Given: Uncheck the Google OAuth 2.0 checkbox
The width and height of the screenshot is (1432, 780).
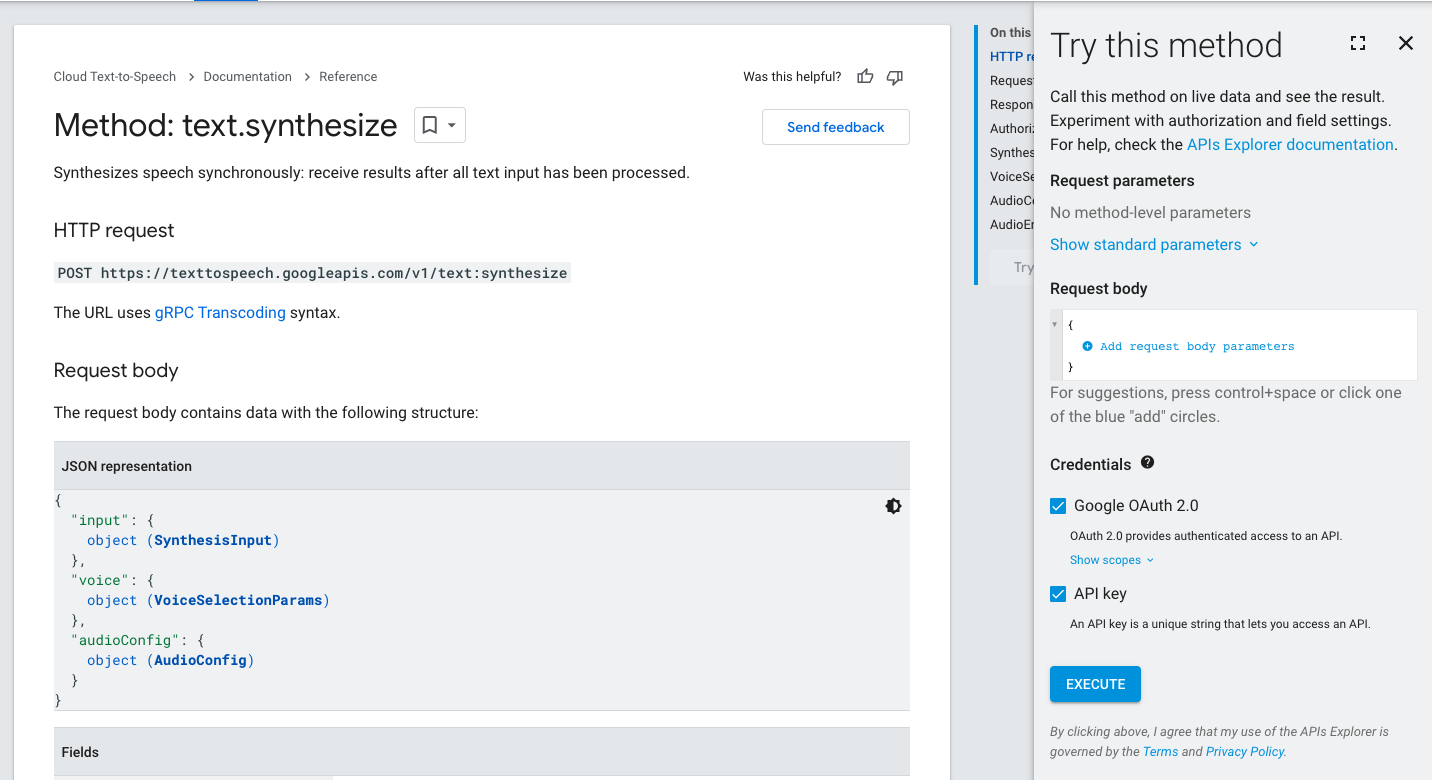Looking at the screenshot, I should point(1058,506).
